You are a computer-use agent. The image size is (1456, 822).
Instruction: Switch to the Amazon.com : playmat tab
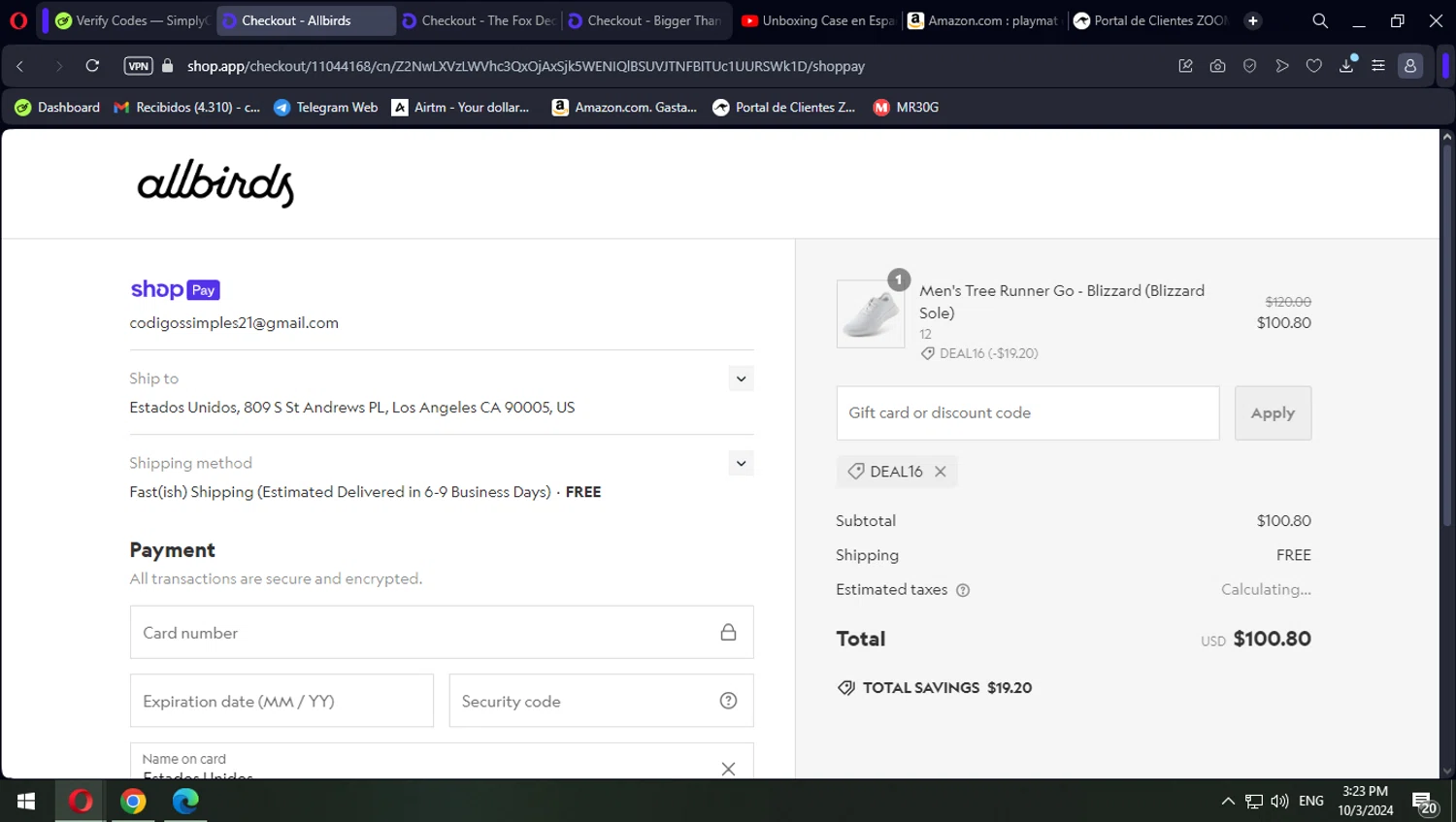click(x=983, y=20)
